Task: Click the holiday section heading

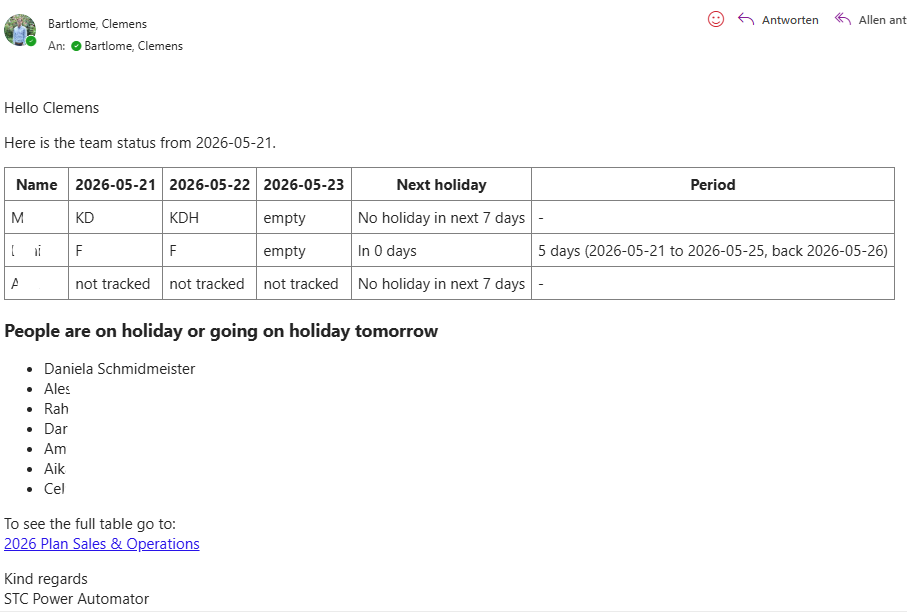Action: (221, 331)
